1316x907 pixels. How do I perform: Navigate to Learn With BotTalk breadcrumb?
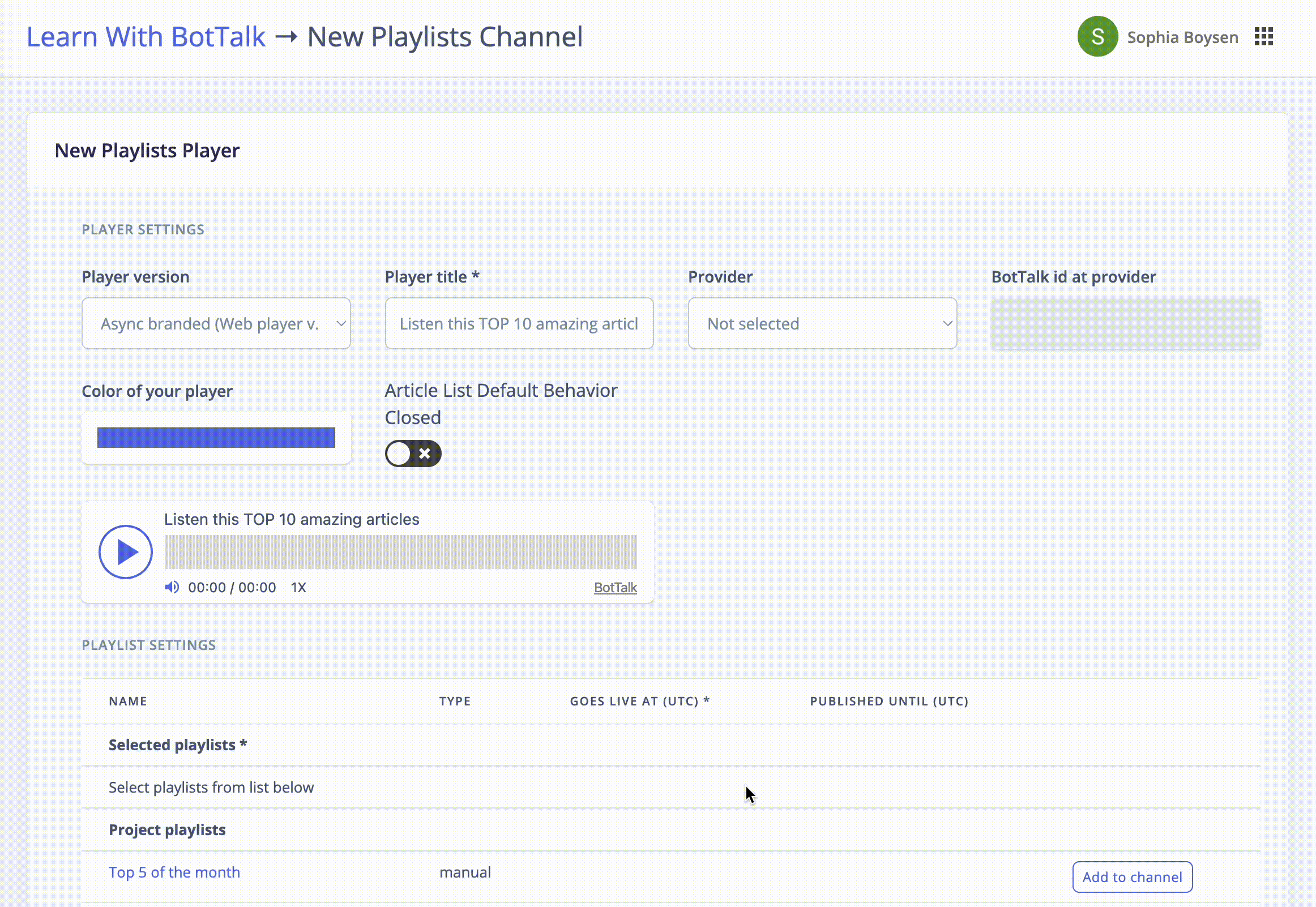pyautogui.click(x=146, y=37)
